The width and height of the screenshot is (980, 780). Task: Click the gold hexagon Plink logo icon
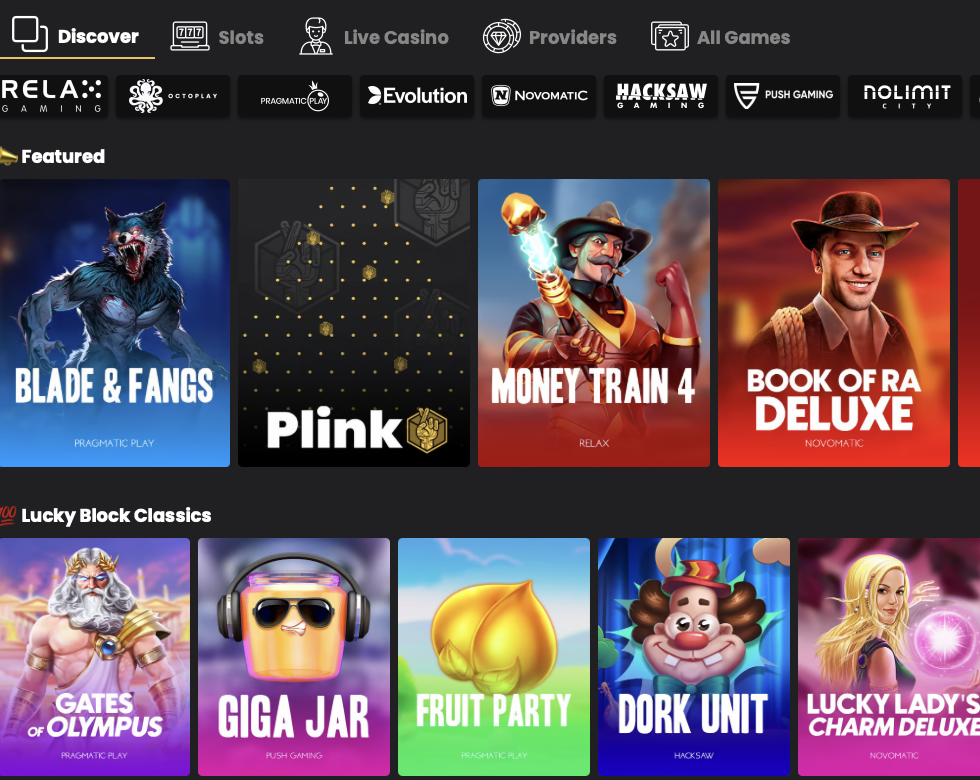[427, 430]
